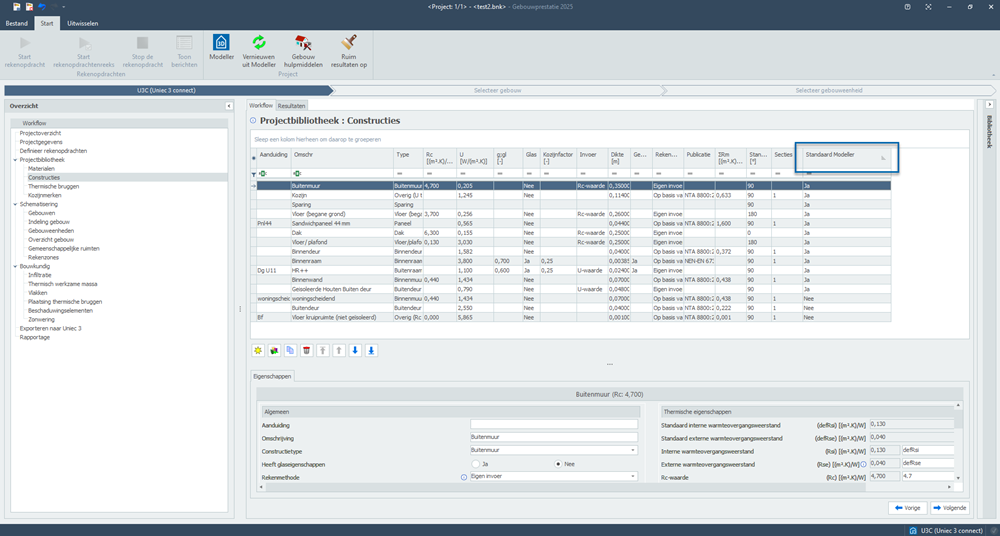This screenshot has width=1000, height=536.
Task: Open Materialen in the workflow tree
Action: [x=42, y=168]
